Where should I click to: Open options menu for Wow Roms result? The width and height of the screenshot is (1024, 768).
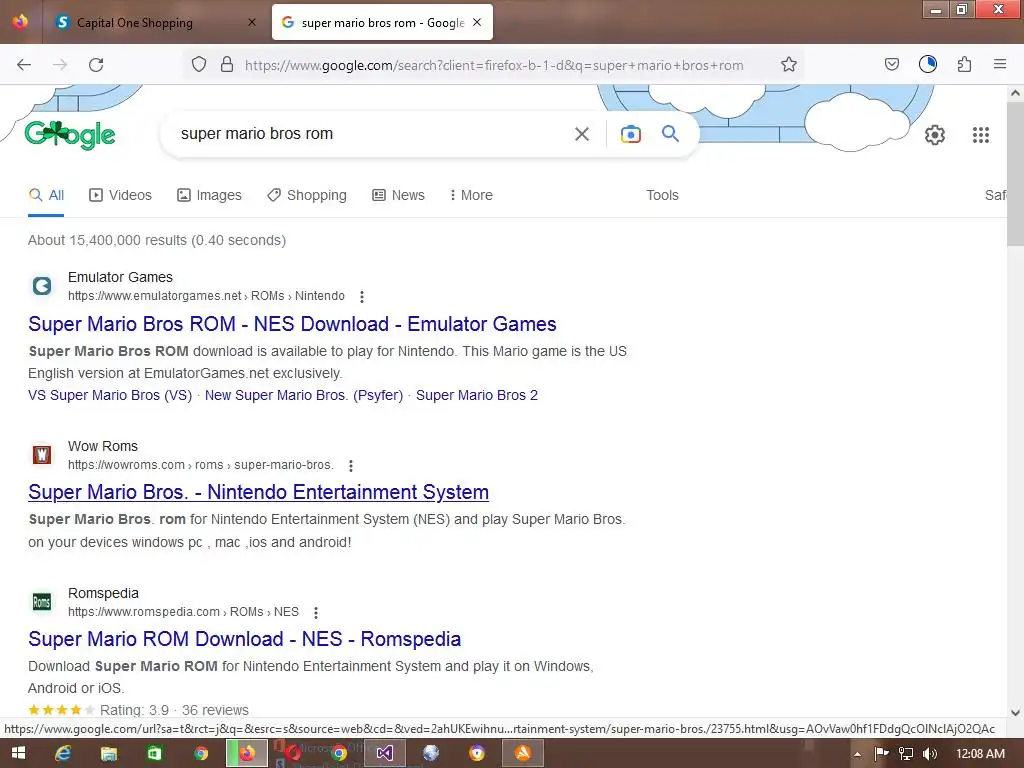(351, 466)
